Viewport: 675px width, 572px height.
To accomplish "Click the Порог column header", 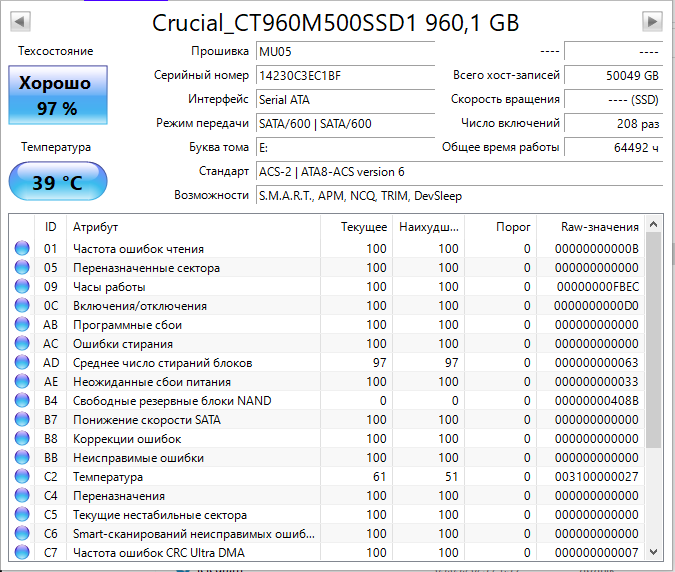I will pyautogui.click(x=500, y=227).
